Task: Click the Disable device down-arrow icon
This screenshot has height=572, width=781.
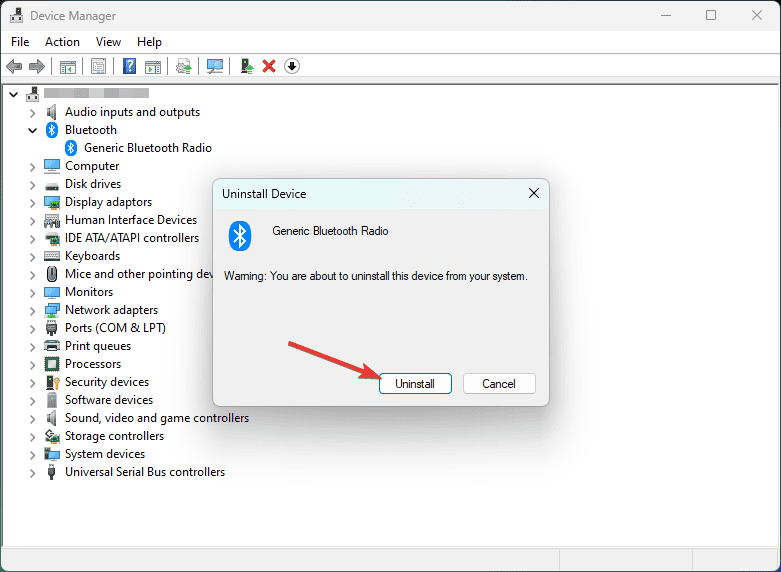Action: [x=292, y=66]
